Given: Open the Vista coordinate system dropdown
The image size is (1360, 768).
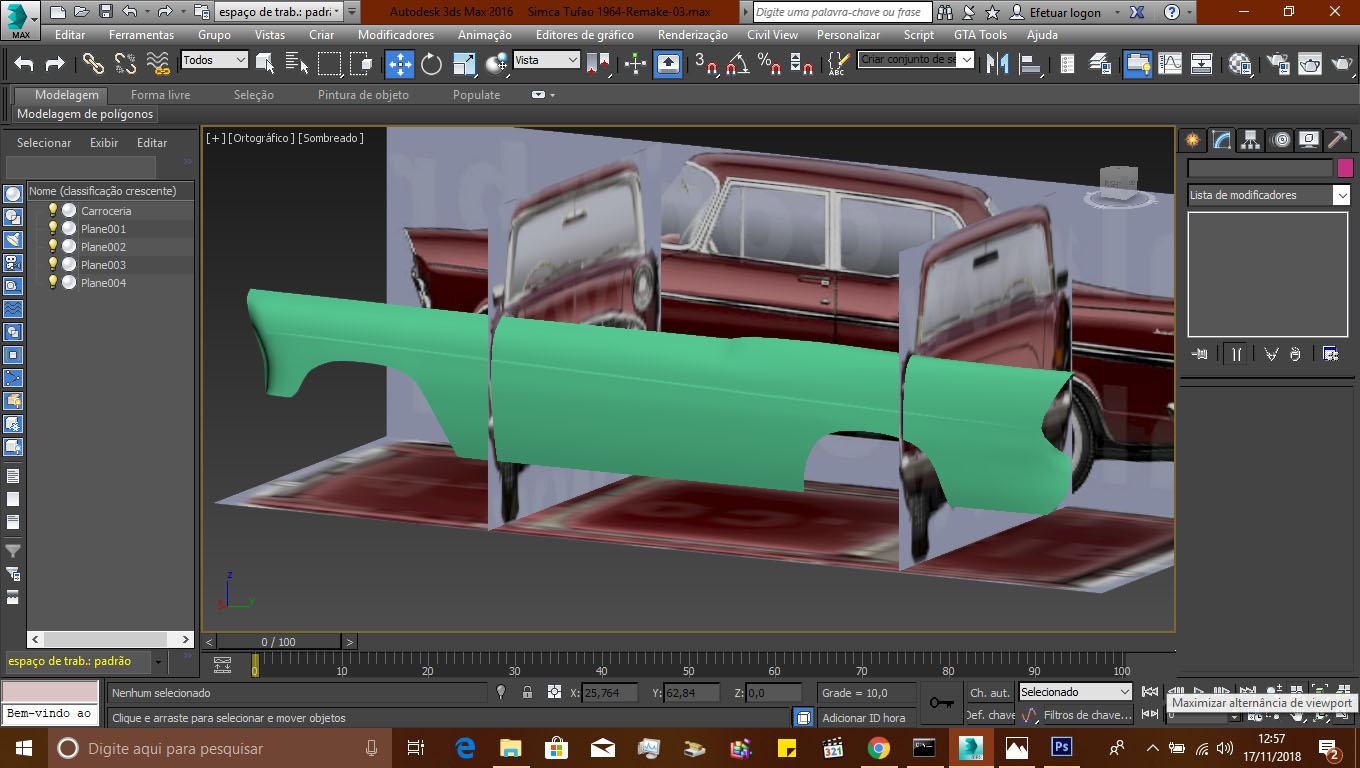Looking at the screenshot, I should tap(546, 60).
